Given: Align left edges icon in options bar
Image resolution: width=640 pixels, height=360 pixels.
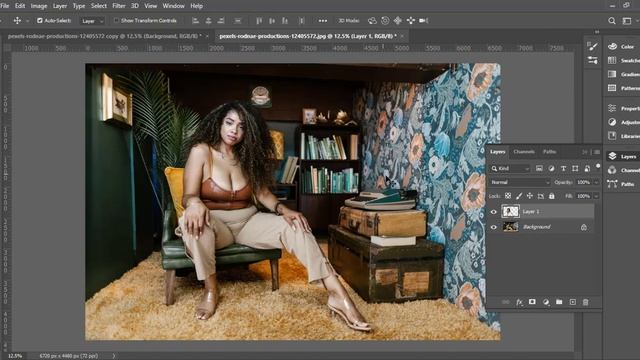Looking at the screenshot, I should pos(196,20).
